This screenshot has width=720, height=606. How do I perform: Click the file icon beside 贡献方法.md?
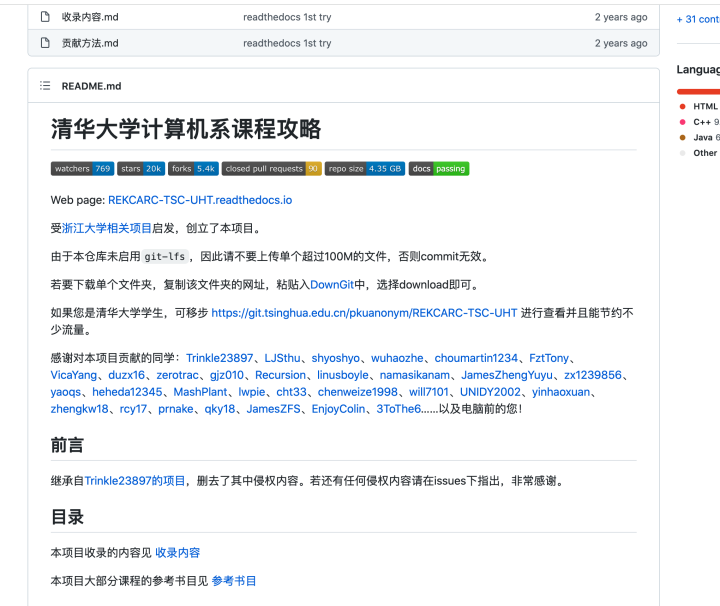(x=45, y=43)
